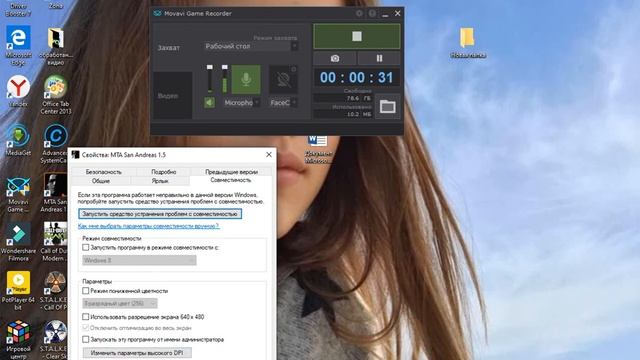Toggle the crossed-out webcam button
The height and width of the screenshot is (360, 640).
tap(283, 79)
